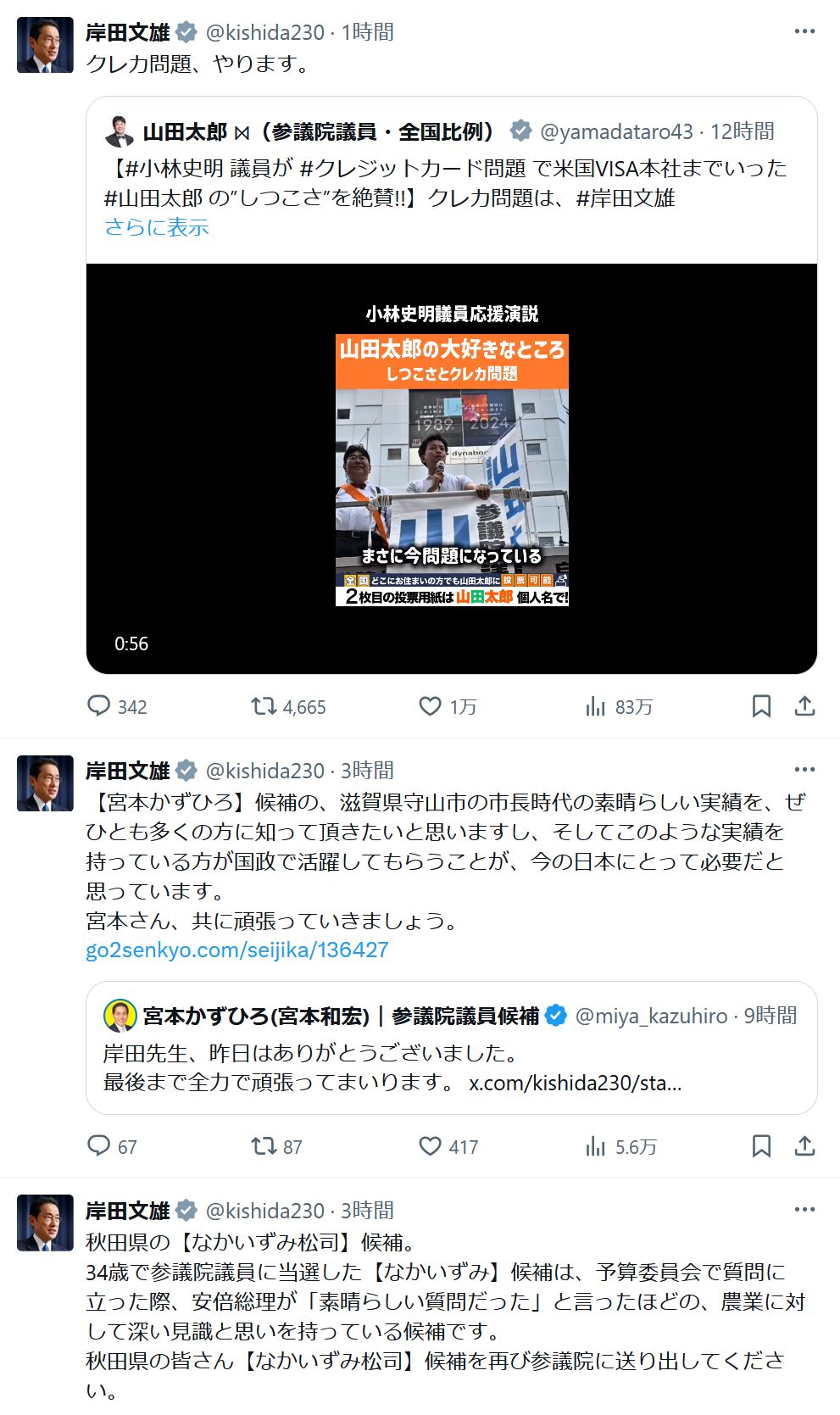Like the tweet with 1万 likes
The image size is (840, 1415).
point(431,706)
